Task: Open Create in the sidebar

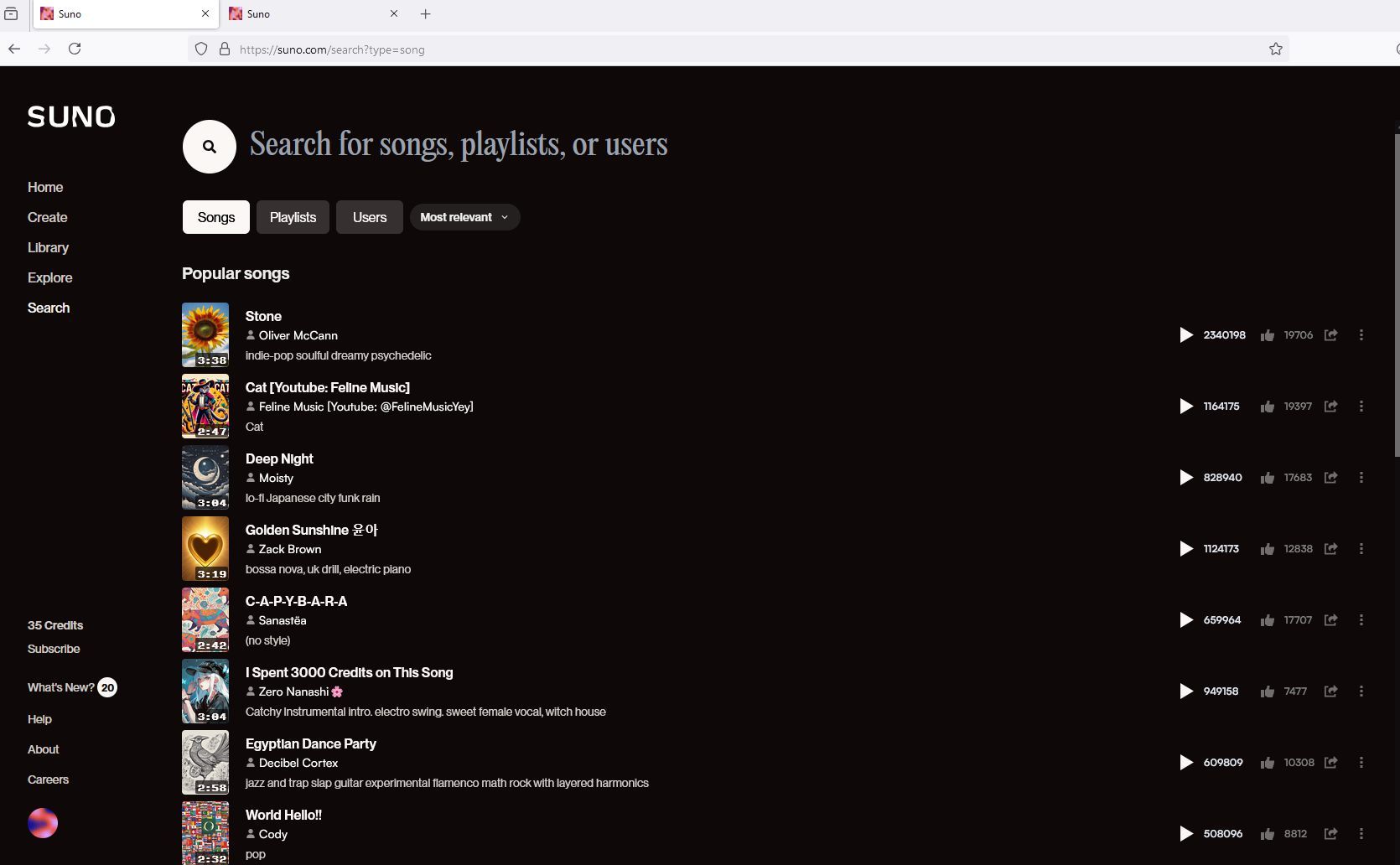Action: [47, 217]
